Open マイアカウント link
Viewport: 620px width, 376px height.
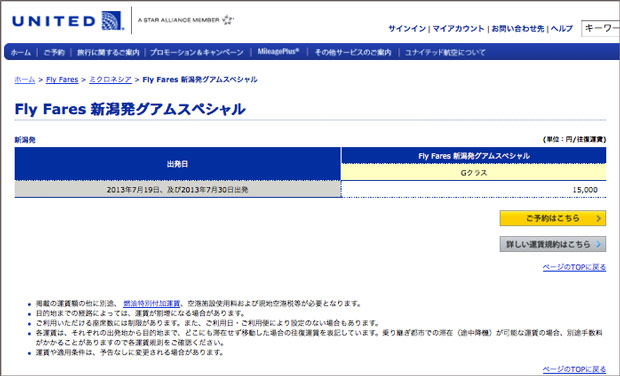click(x=458, y=28)
